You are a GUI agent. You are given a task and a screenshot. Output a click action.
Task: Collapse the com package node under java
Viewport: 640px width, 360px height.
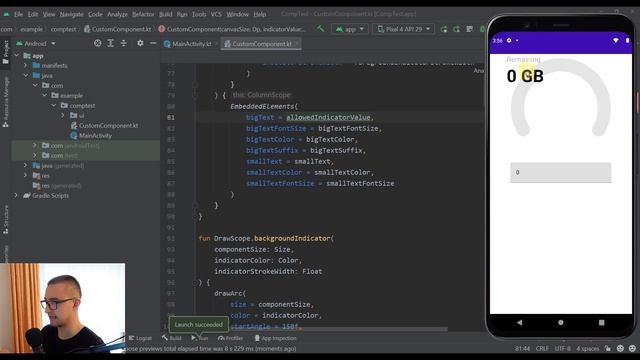[x=35, y=85]
